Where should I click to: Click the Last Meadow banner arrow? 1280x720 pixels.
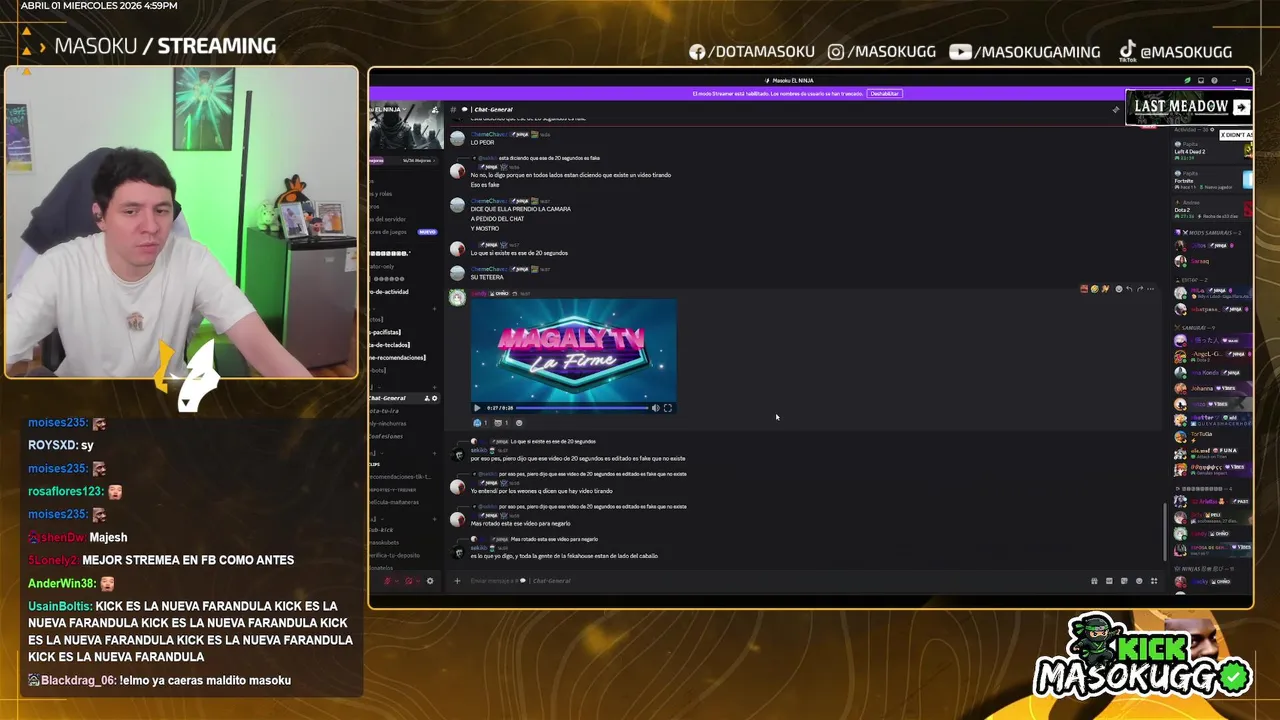pos(1241,107)
